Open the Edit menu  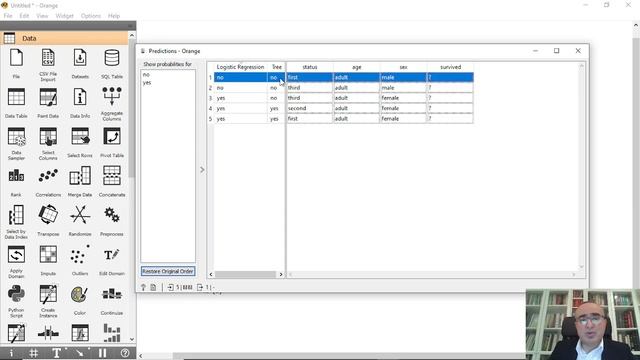click(24, 16)
